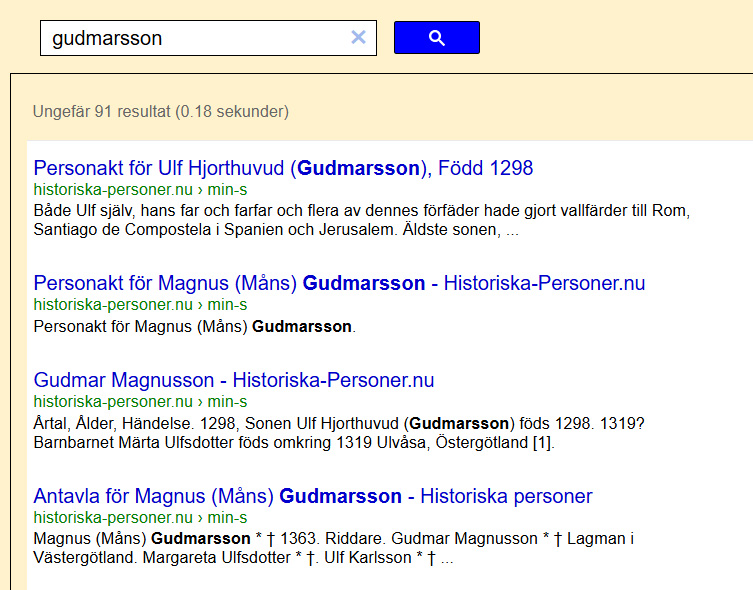Select text 'Ungefär 91 resultat (0.18 sekunder)'
Screen dimensions: 753x590
coord(161,111)
